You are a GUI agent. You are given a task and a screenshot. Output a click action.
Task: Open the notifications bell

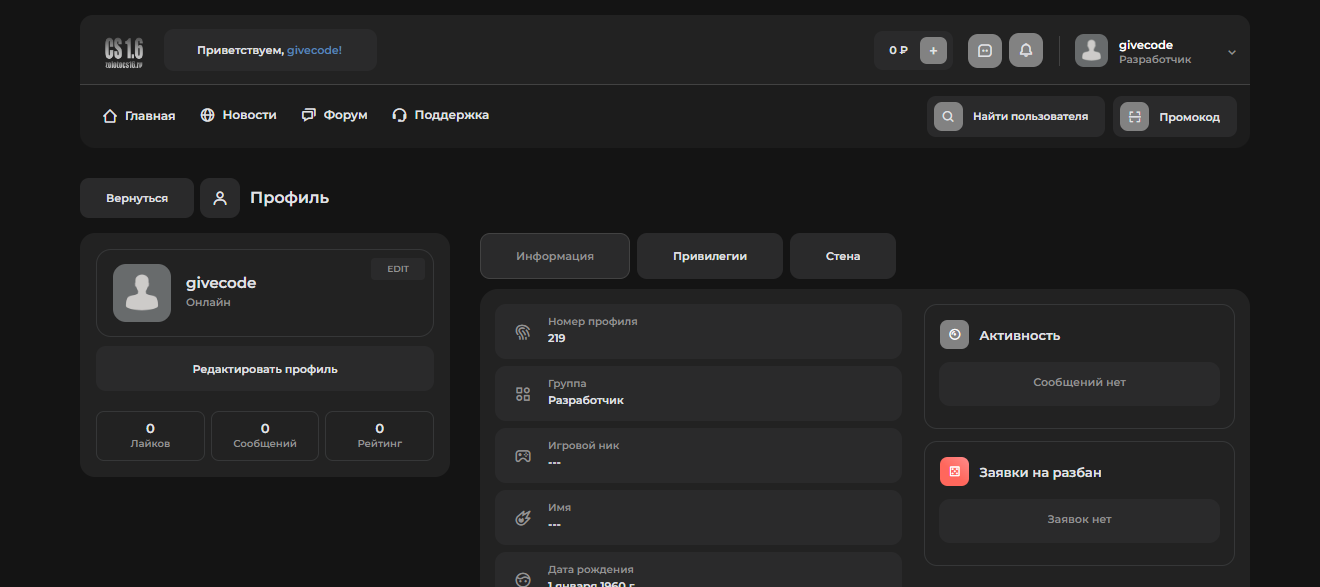[x=1025, y=51]
